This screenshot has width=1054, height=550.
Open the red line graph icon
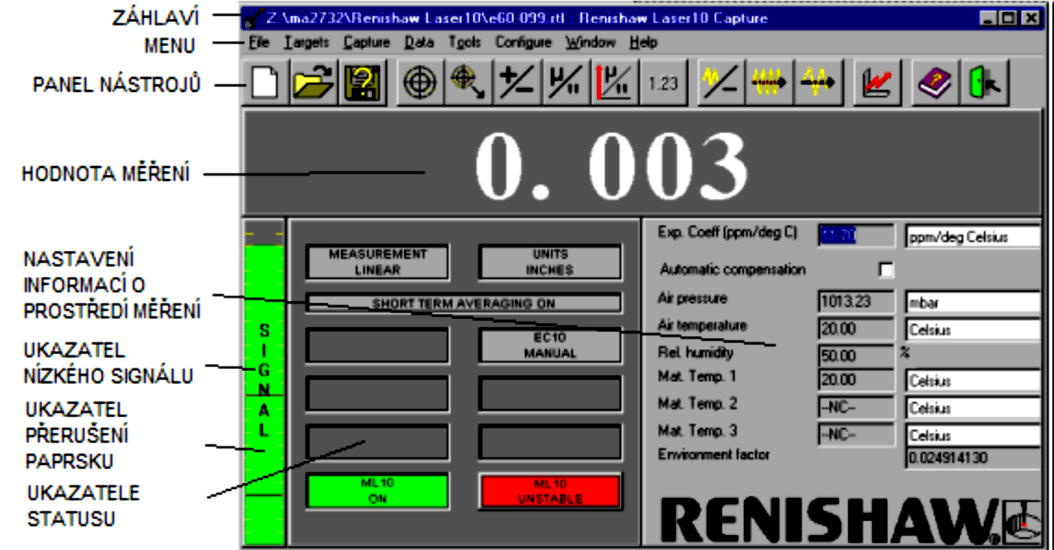(x=877, y=83)
